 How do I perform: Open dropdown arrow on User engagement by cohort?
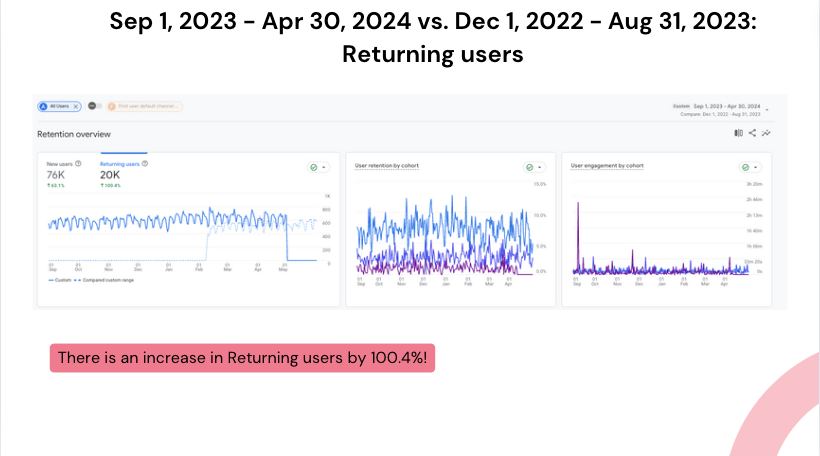click(756, 167)
